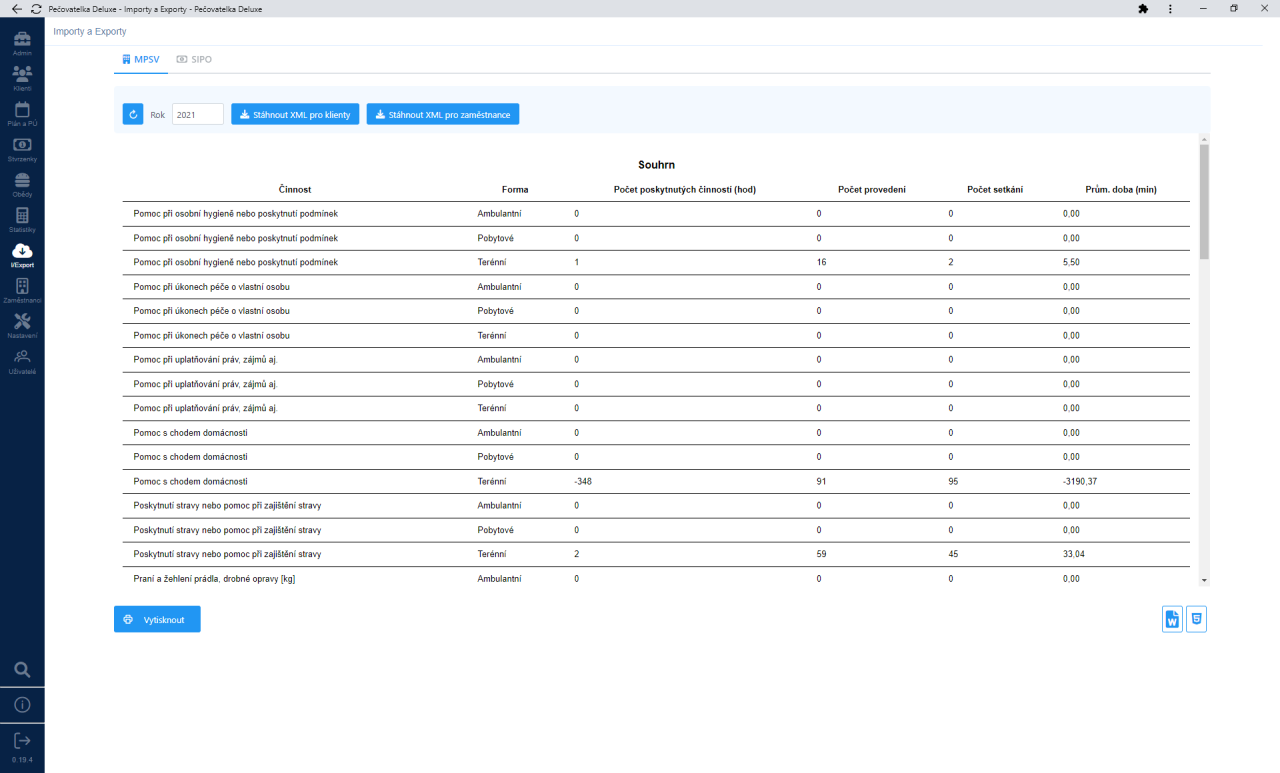The image size is (1280, 773).
Task: Open the Statistiky sidebar section
Action: click(x=22, y=220)
